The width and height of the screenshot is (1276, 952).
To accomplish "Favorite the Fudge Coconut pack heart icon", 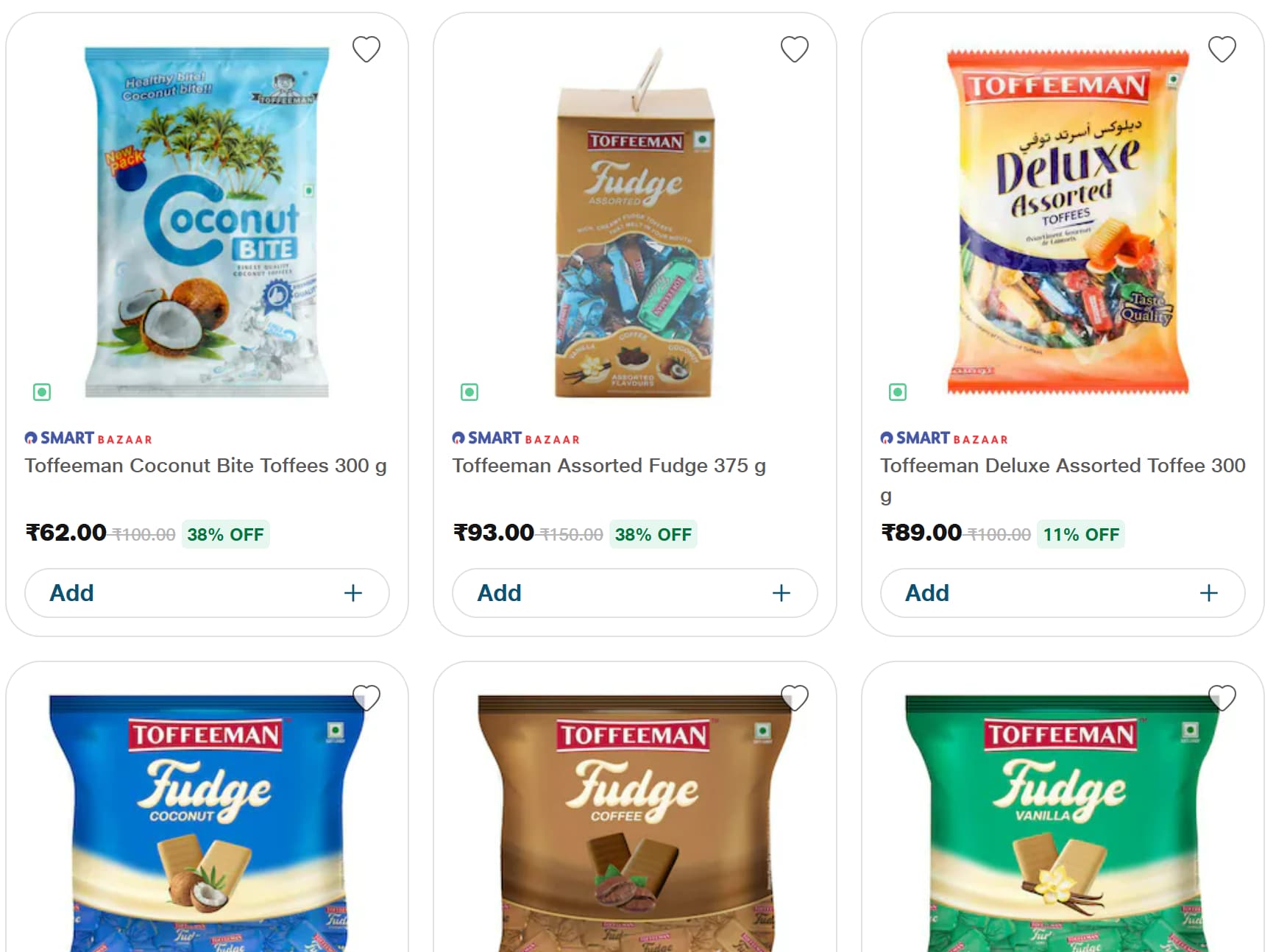I will coord(366,697).
